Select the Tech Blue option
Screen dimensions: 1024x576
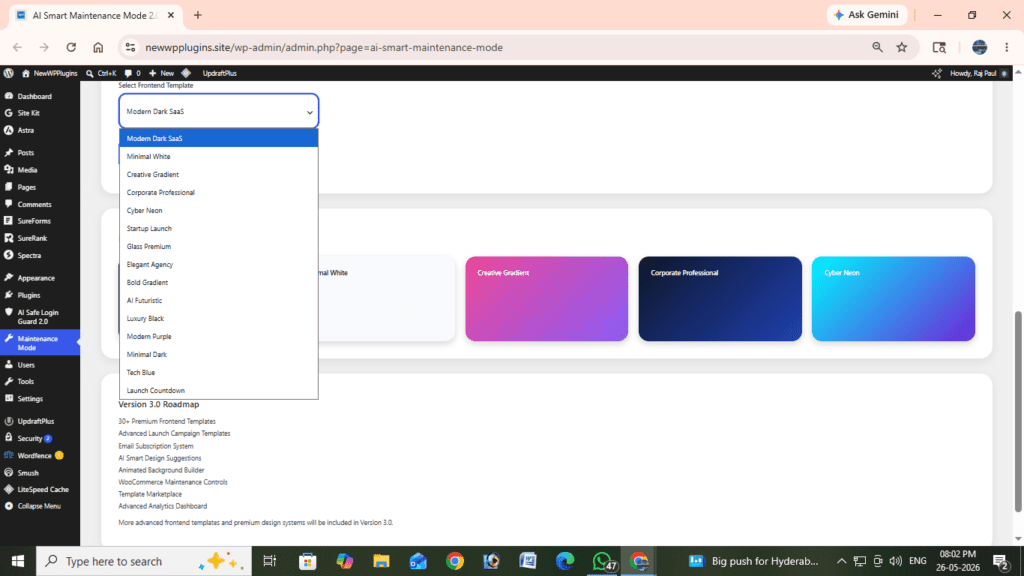tap(219, 372)
